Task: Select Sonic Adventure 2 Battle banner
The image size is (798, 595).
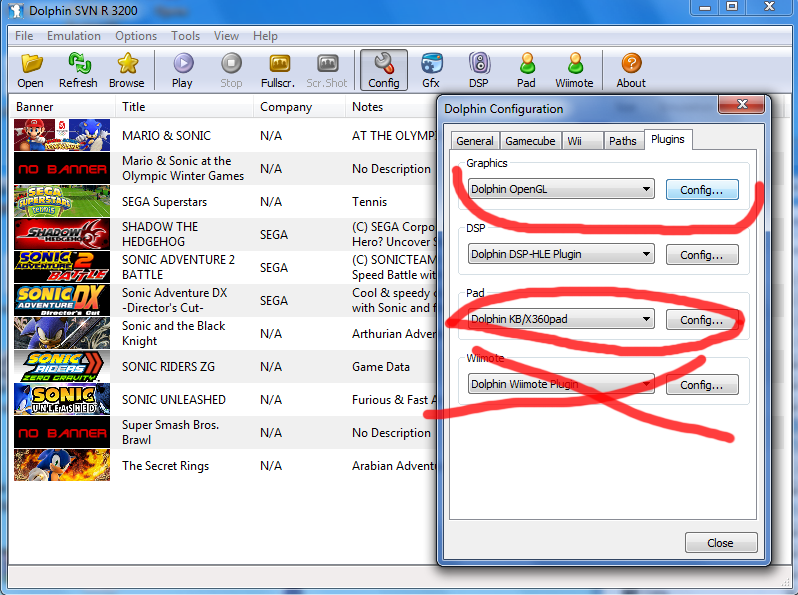Action: (62, 267)
